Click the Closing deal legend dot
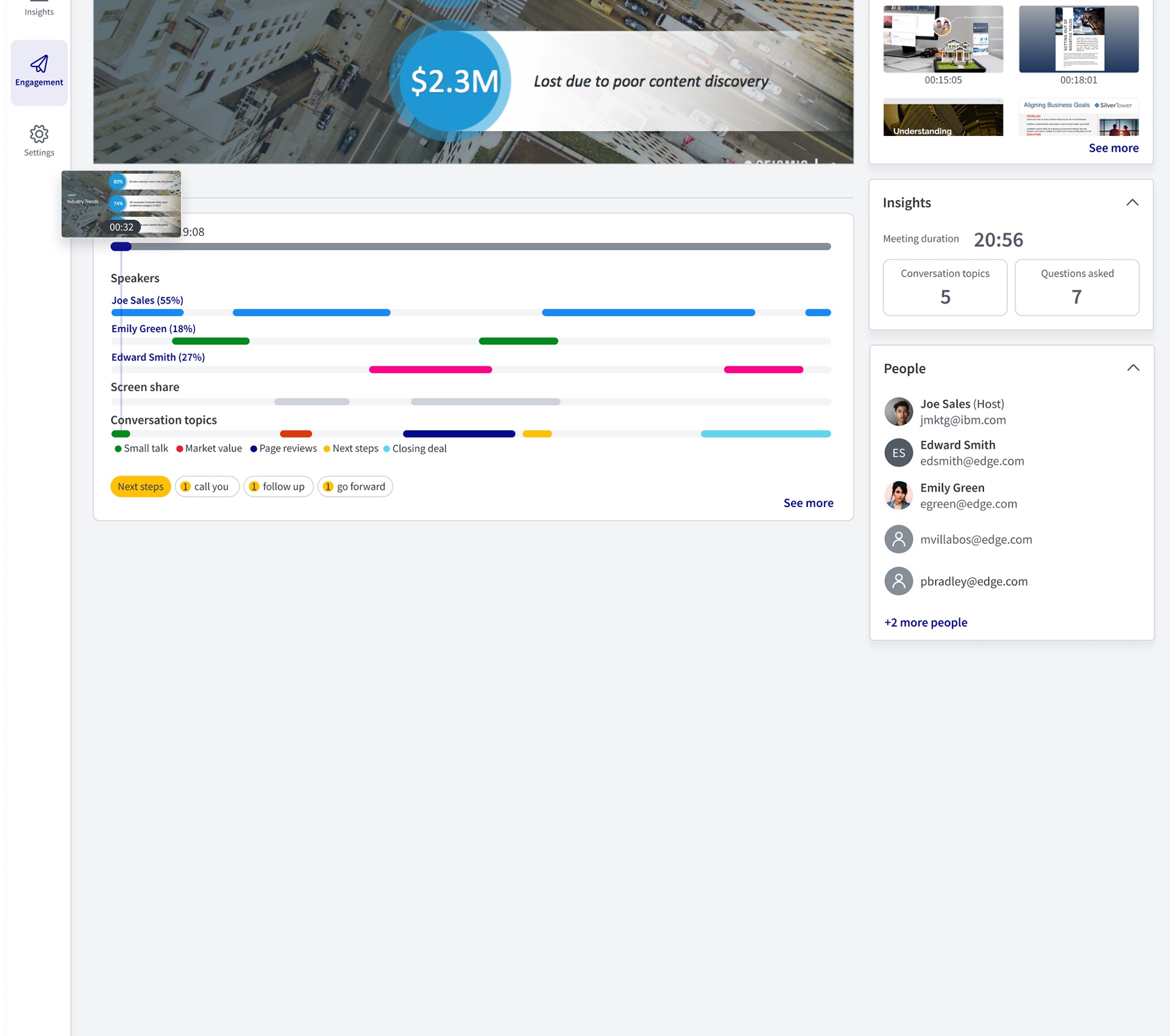1170x1036 pixels. pyautogui.click(x=386, y=449)
